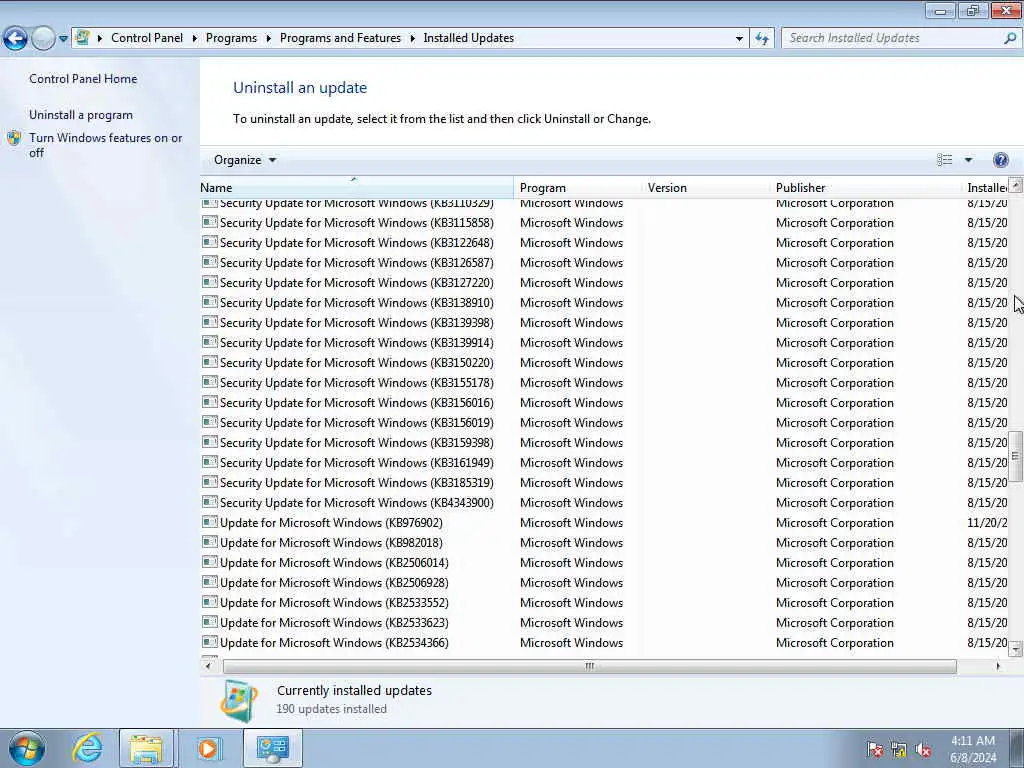Expand arrow after Control Panel breadcrumb

195,39
